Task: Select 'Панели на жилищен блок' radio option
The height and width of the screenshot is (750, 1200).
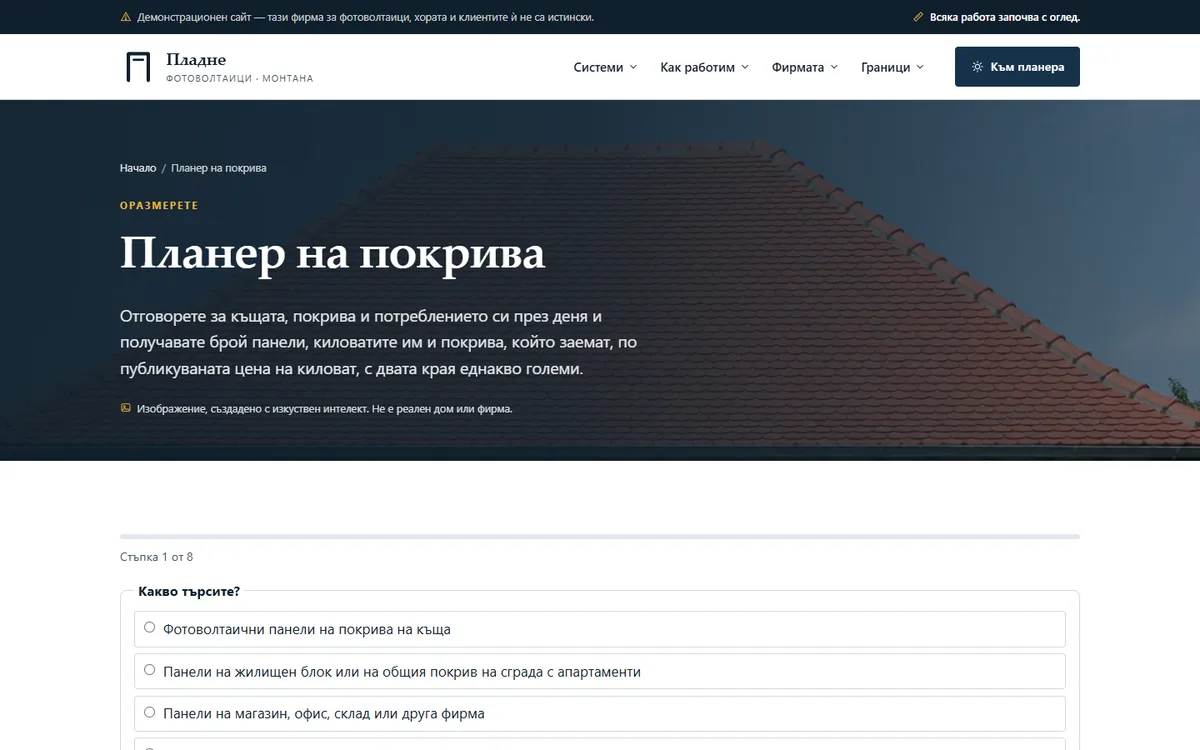Action: point(150,670)
